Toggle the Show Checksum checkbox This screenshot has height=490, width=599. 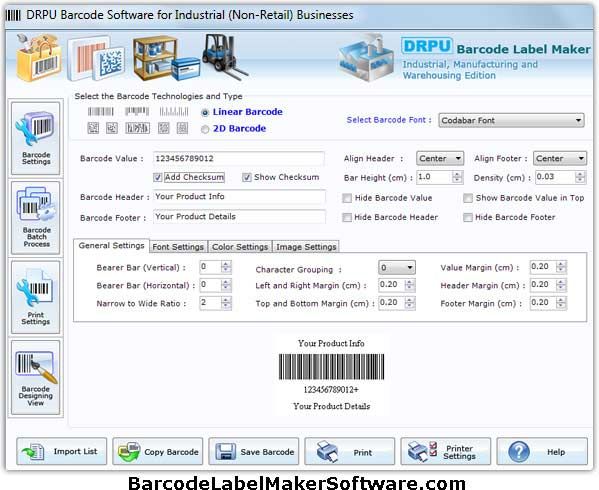pyautogui.click(x=247, y=178)
